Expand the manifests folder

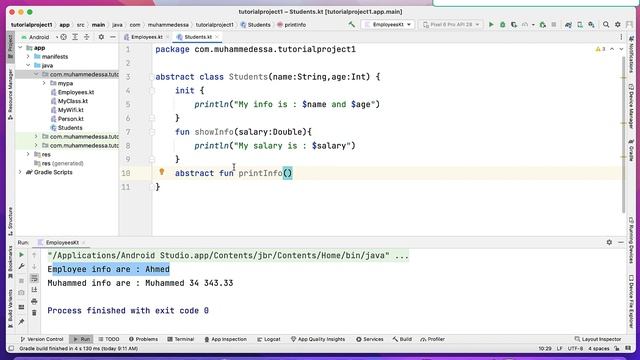pos(28,57)
